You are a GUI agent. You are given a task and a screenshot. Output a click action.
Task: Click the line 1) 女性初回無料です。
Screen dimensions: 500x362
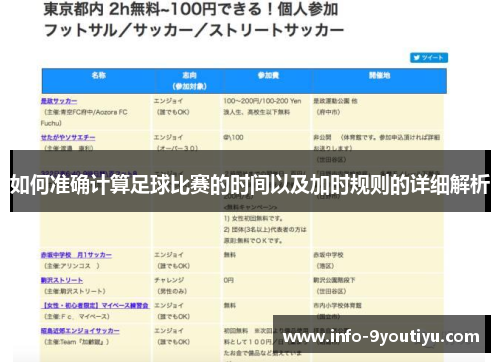pos(254,218)
